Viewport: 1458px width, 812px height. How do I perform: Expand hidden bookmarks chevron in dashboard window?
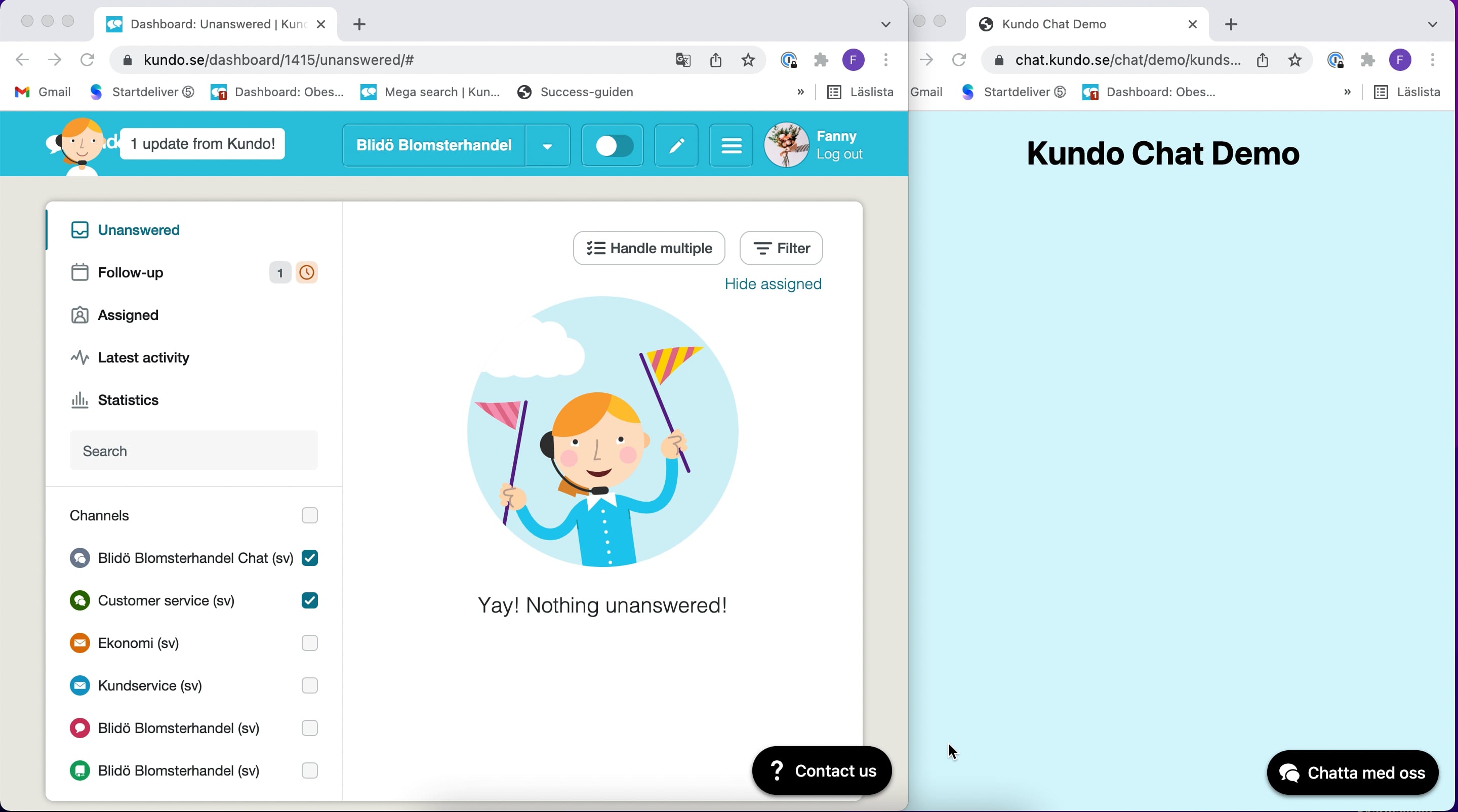pos(800,92)
